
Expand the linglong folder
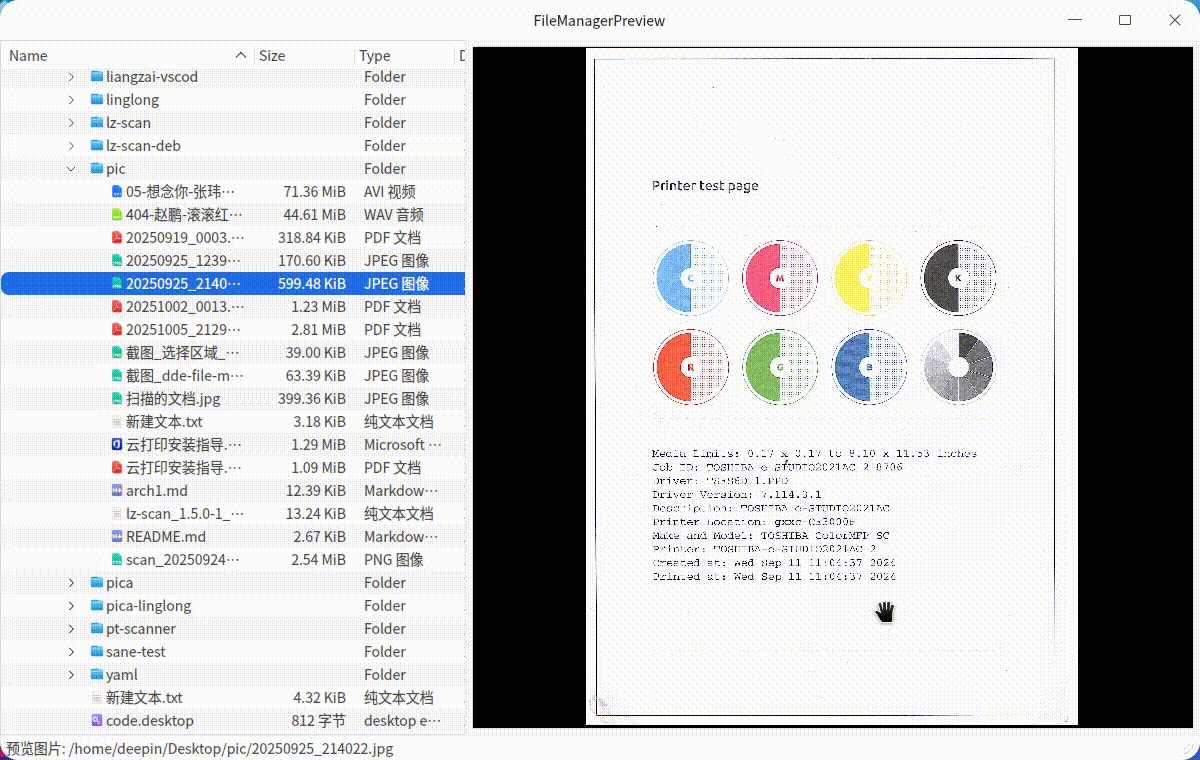[x=71, y=100]
